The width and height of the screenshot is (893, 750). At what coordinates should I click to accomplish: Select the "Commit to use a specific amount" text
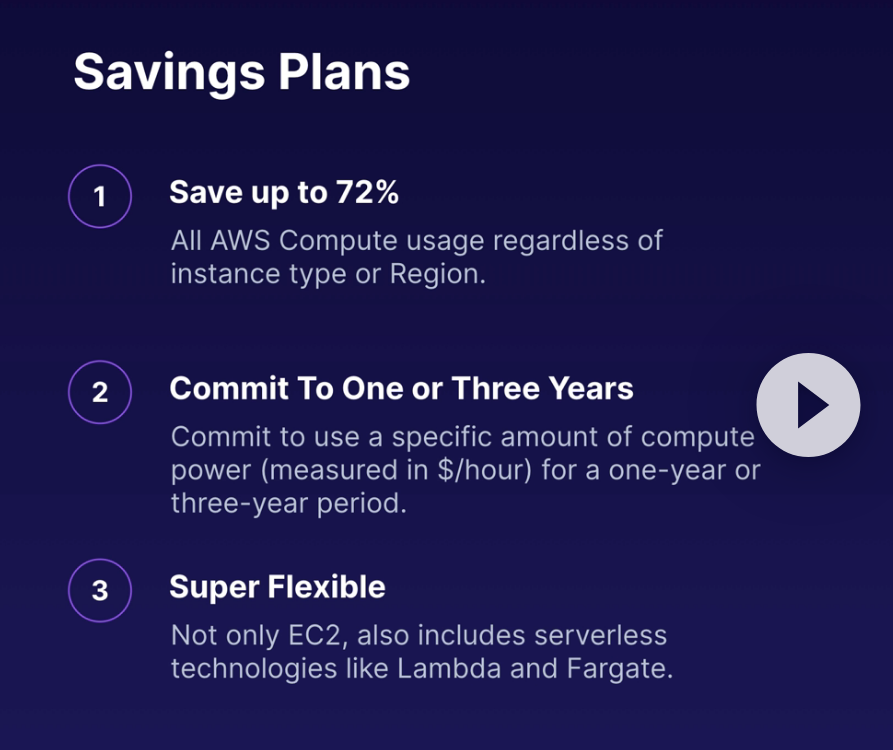462,438
